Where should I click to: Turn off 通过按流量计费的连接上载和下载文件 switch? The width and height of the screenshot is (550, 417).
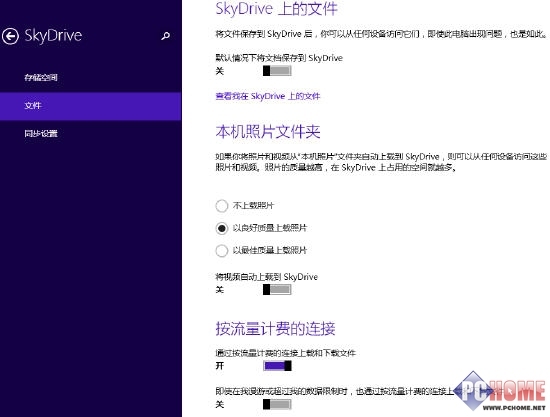[x=277, y=366]
